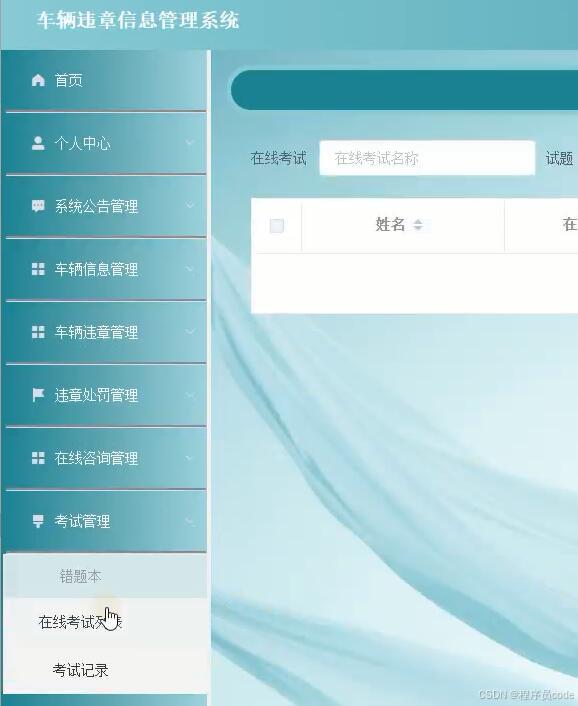This screenshot has height=706, width=578.
Task: Click the grid icon beside 车辆违章管理
Action: [x=38, y=332]
